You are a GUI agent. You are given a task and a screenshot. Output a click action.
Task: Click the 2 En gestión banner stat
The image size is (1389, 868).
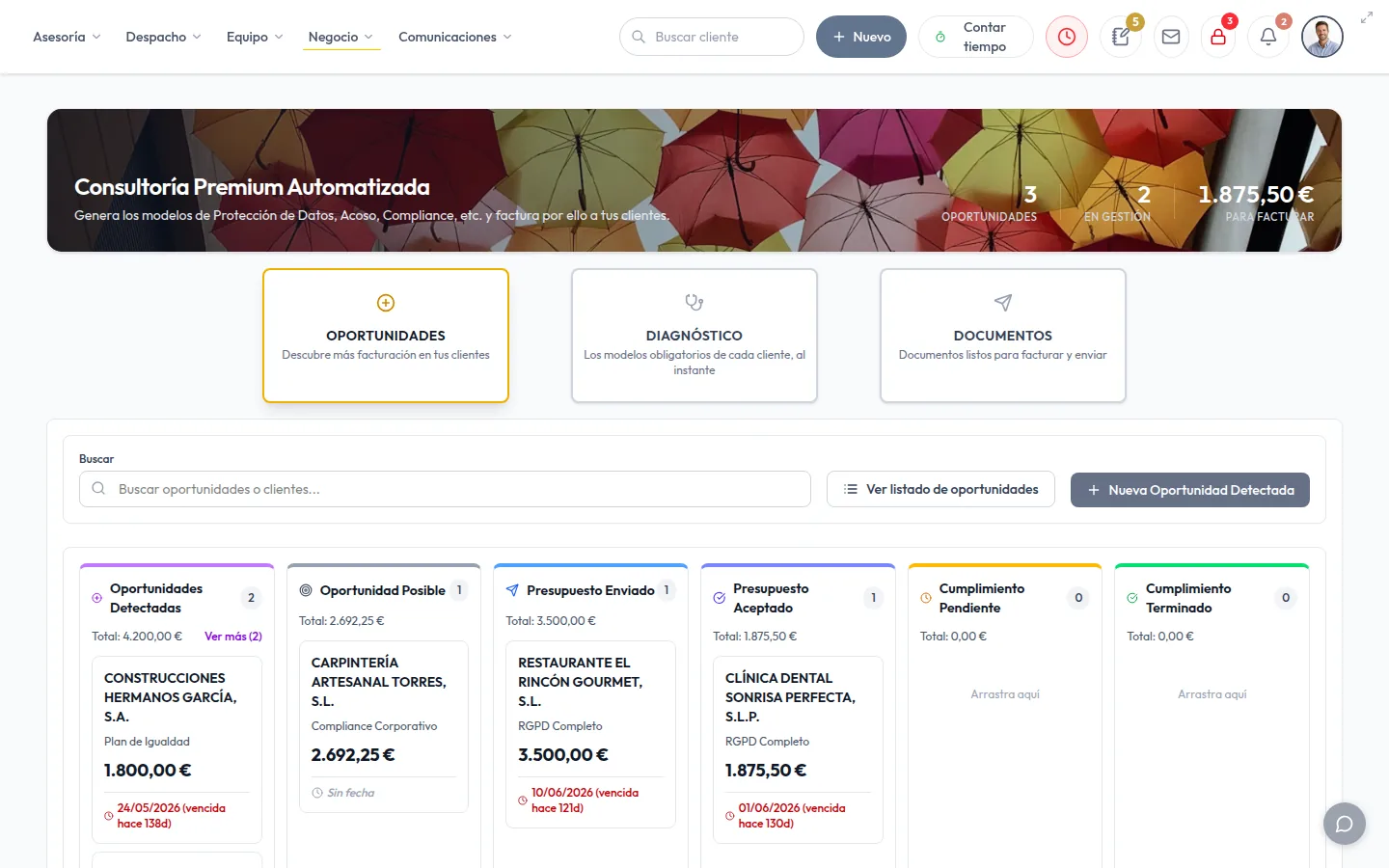pos(1117,203)
